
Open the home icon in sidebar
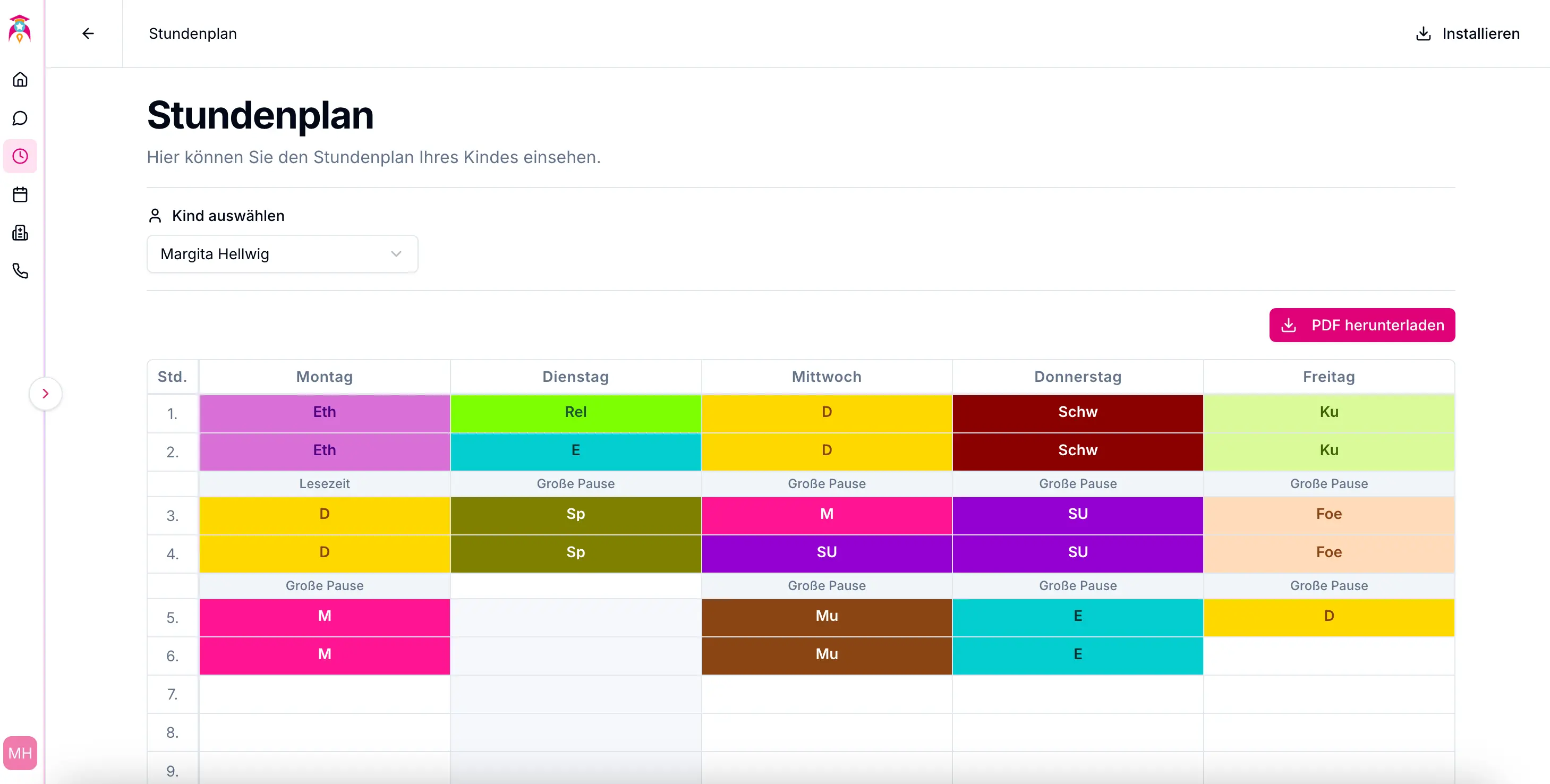20,80
